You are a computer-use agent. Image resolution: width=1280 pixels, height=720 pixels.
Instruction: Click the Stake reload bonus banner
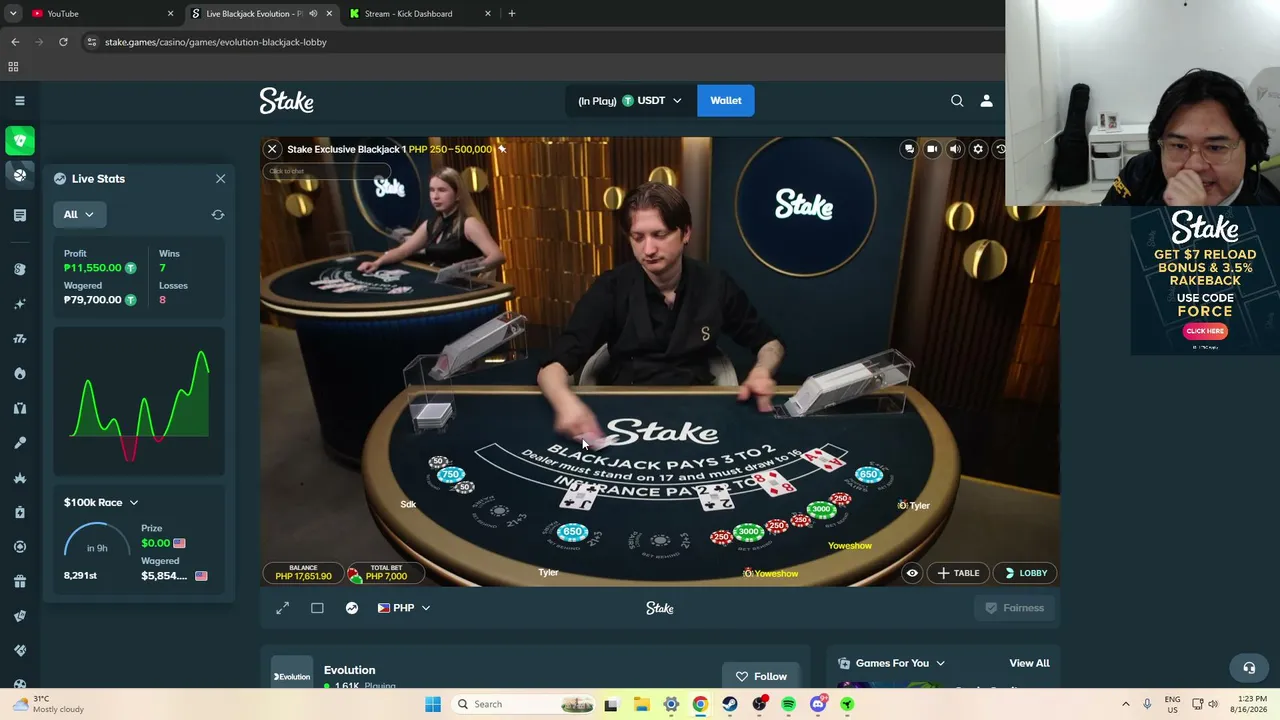pyautogui.click(x=1205, y=280)
